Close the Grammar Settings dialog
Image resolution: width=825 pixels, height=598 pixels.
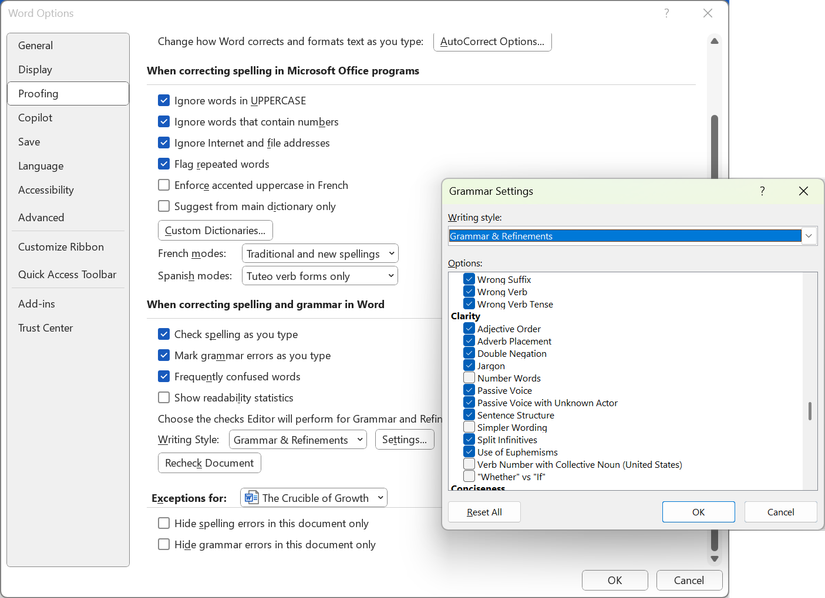[803, 191]
